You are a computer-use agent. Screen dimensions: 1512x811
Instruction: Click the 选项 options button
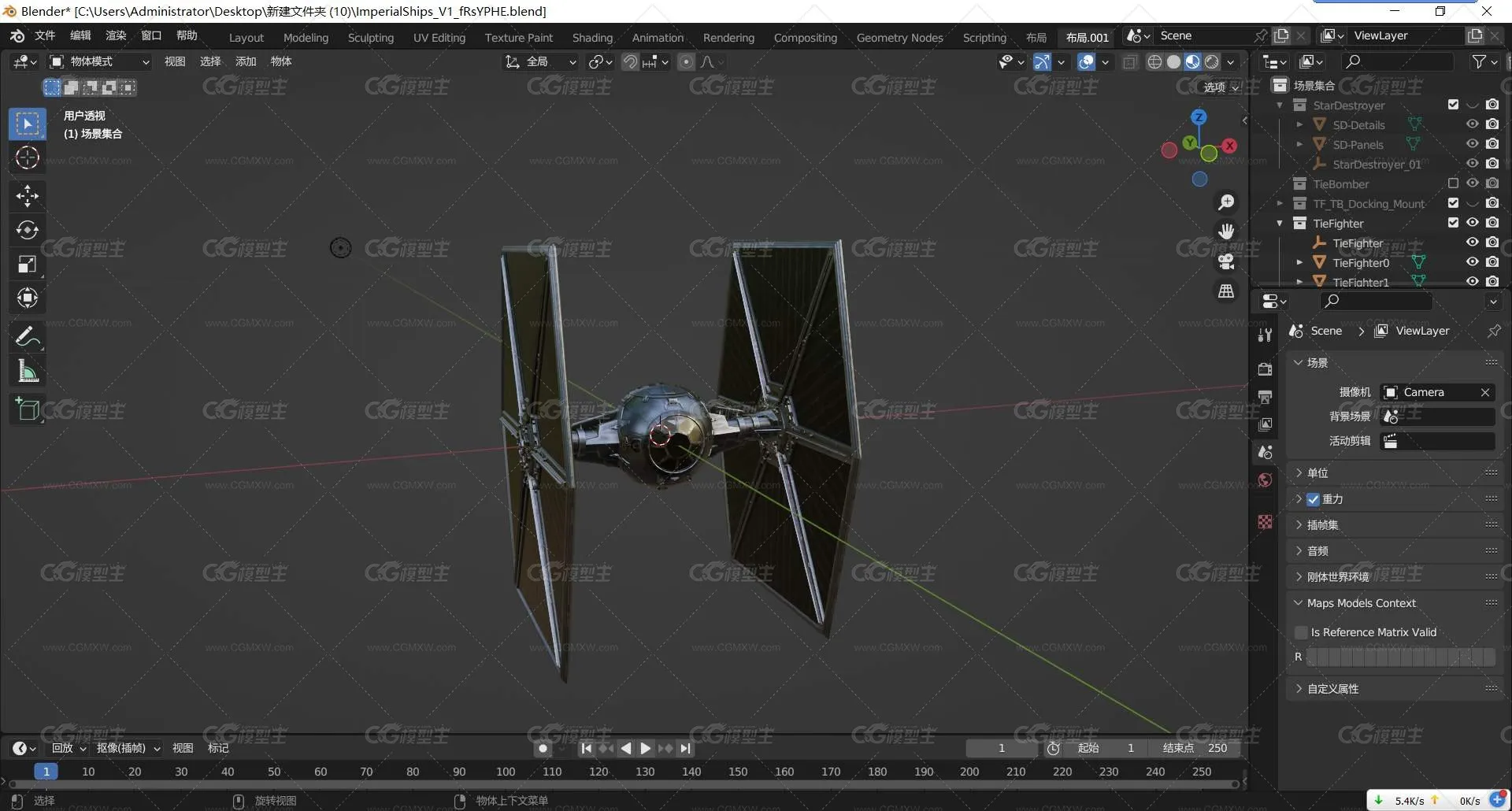click(x=1221, y=87)
